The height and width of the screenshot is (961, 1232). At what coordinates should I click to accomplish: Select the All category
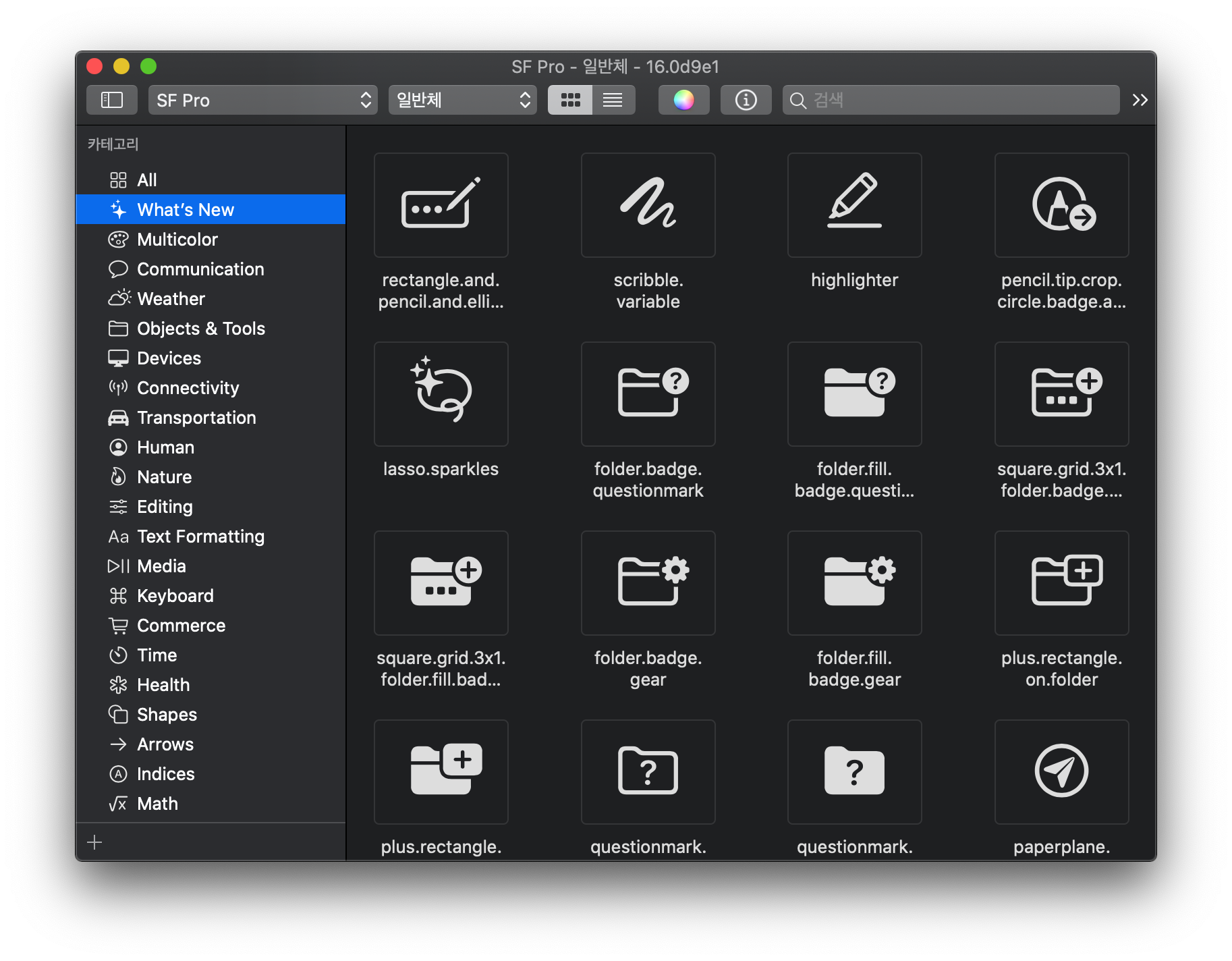coord(211,180)
